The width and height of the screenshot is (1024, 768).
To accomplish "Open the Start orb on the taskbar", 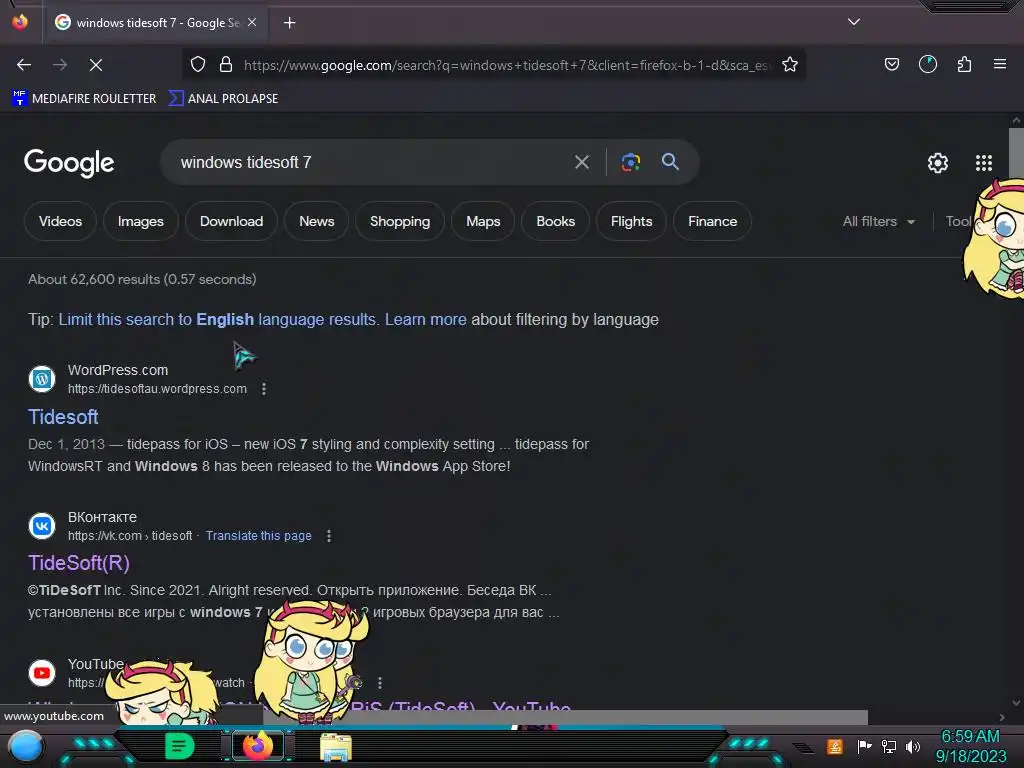I will (25, 747).
